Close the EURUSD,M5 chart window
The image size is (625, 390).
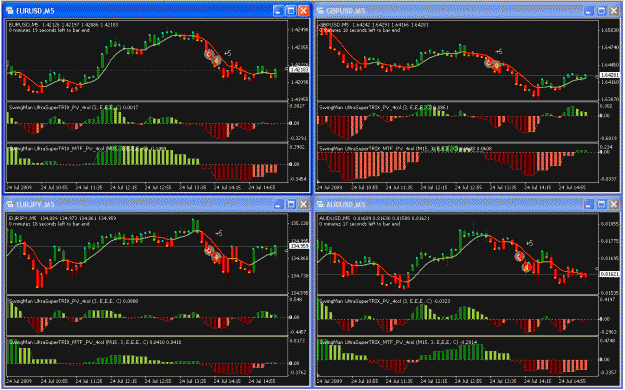coord(304,10)
